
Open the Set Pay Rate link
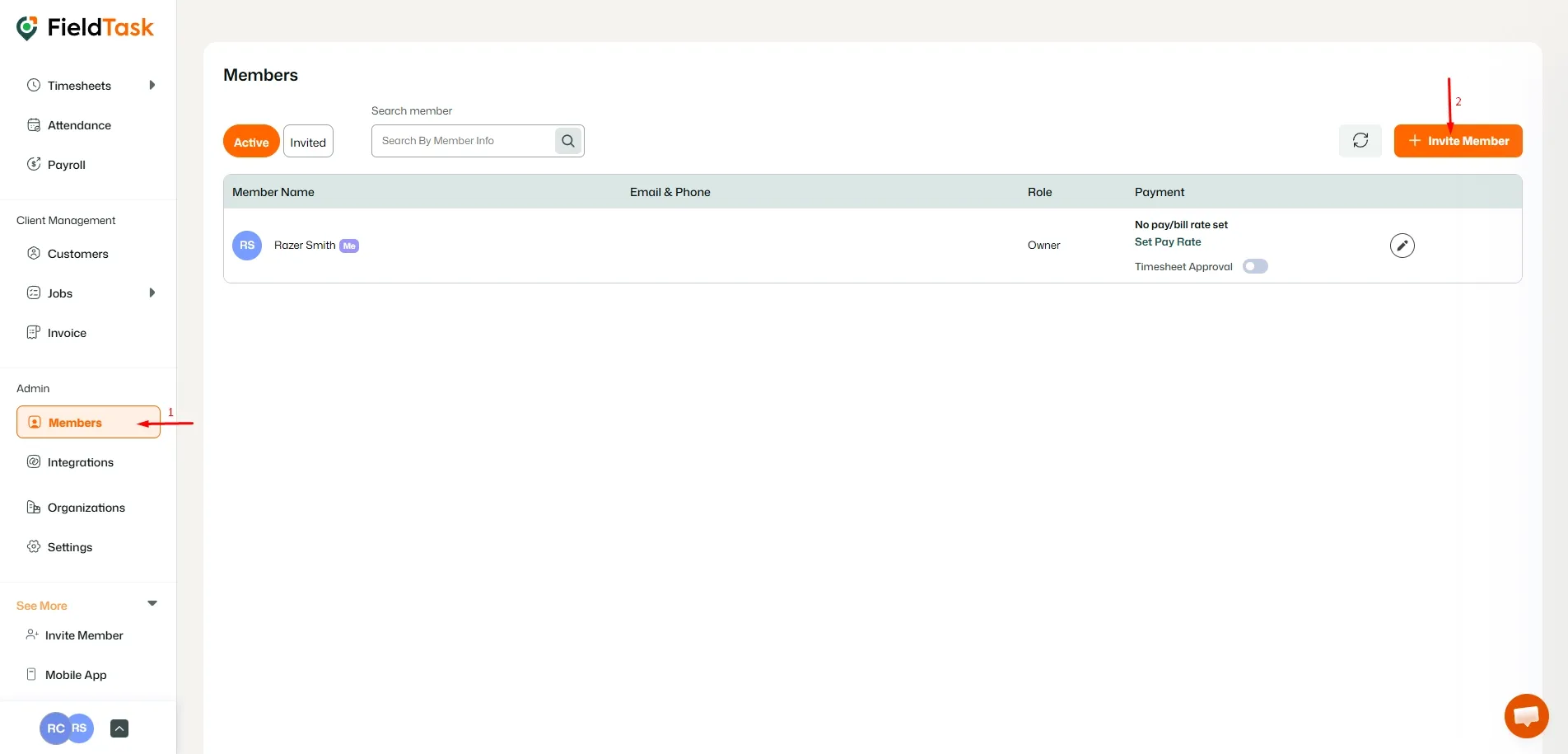[x=1167, y=241]
